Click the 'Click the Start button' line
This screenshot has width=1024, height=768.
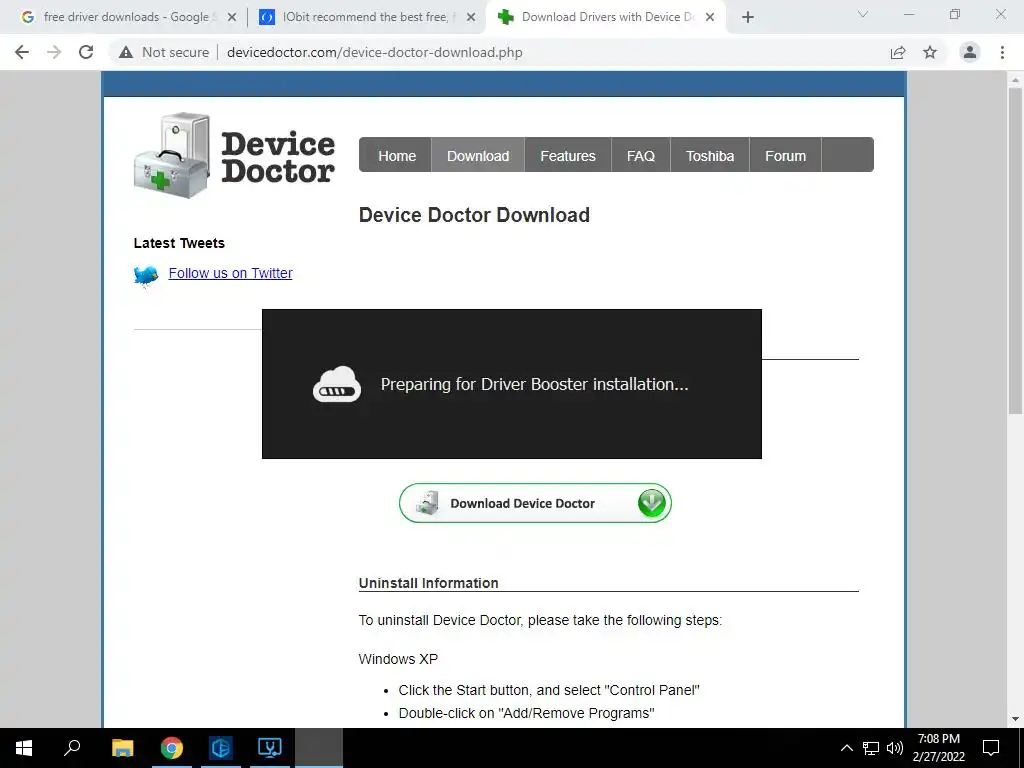click(549, 690)
